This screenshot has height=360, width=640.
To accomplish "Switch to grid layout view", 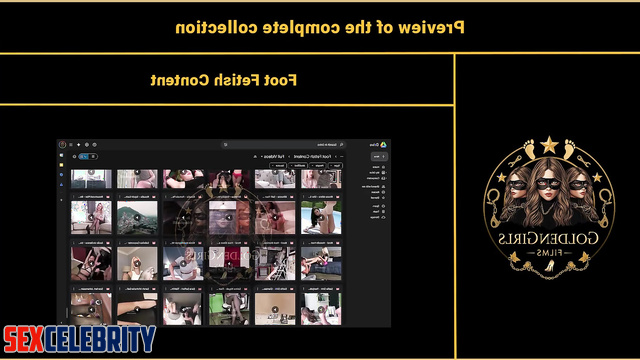I will [x=84, y=156].
